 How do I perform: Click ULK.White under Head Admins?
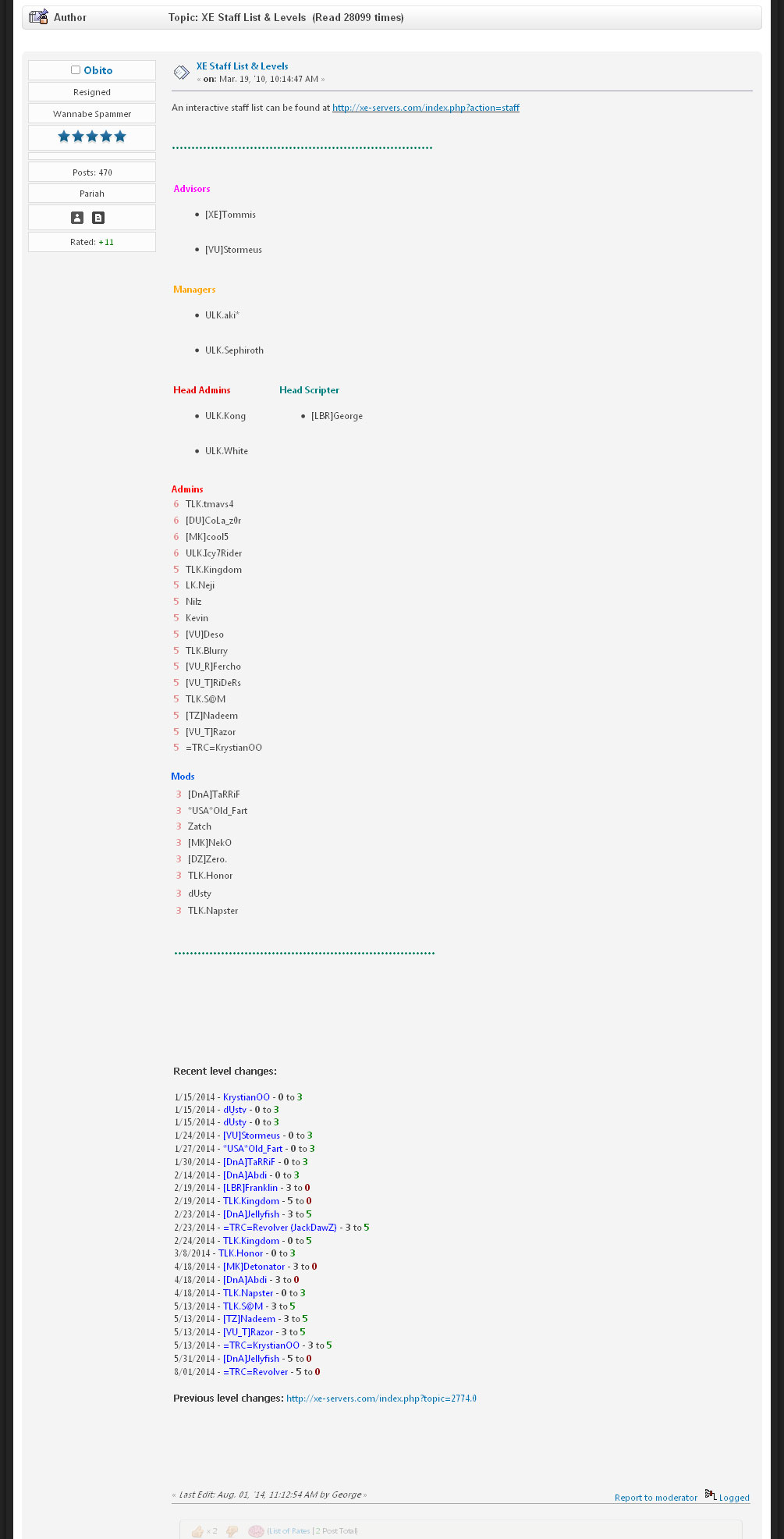point(226,451)
